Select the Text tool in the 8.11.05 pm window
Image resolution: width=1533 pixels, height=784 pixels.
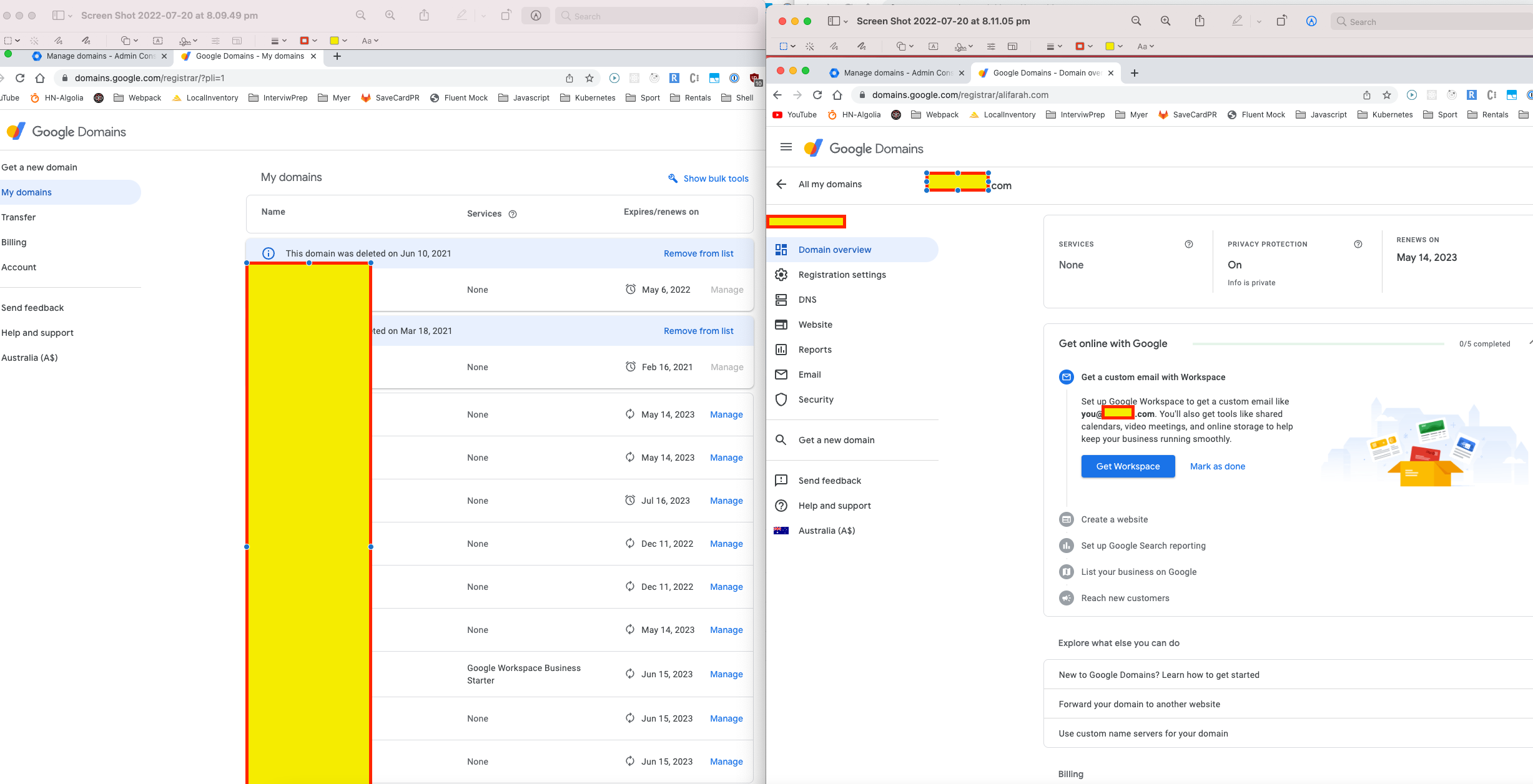tap(933, 46)
